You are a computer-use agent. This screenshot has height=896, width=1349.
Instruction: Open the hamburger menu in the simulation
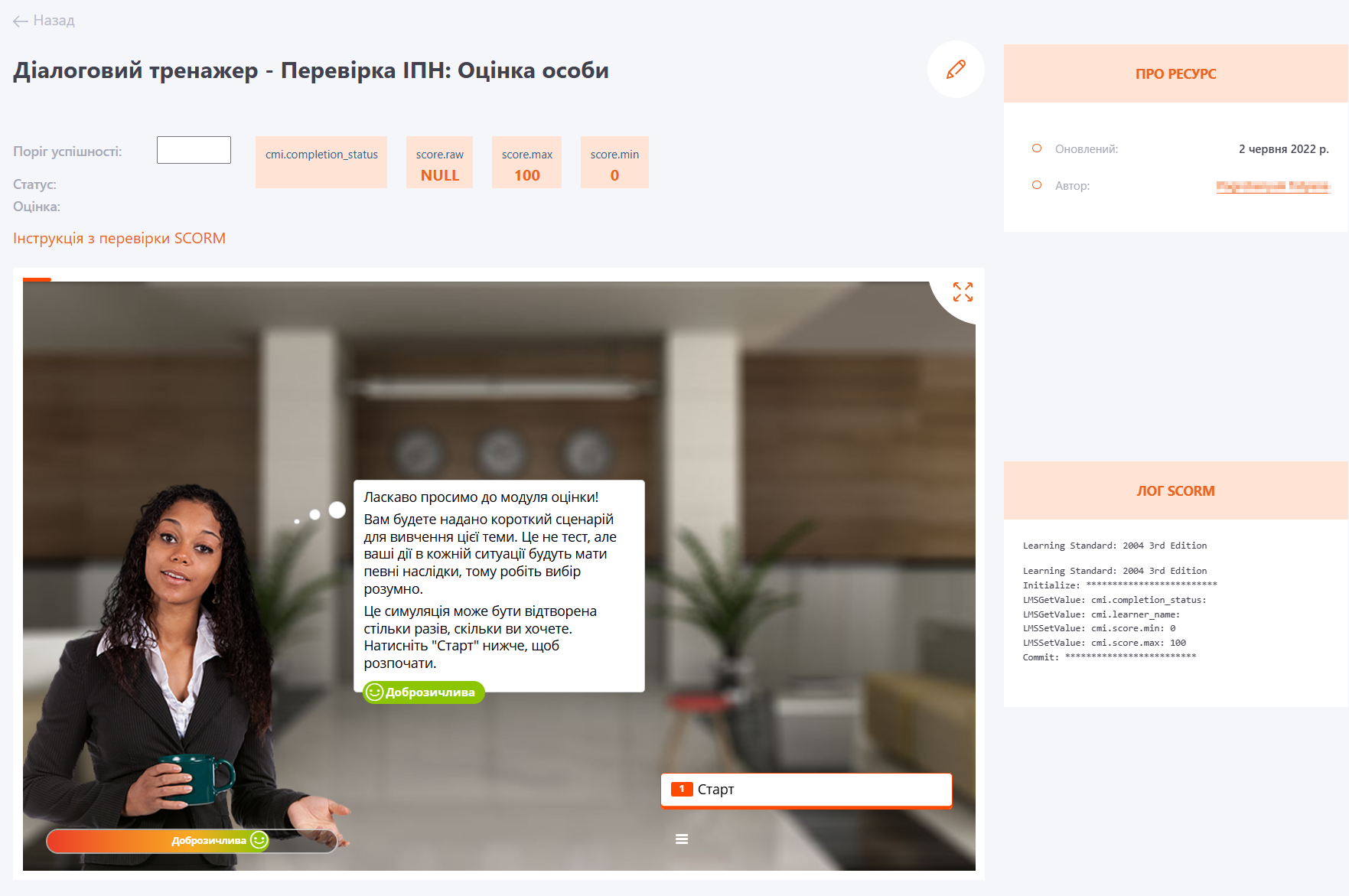(682, 839)
